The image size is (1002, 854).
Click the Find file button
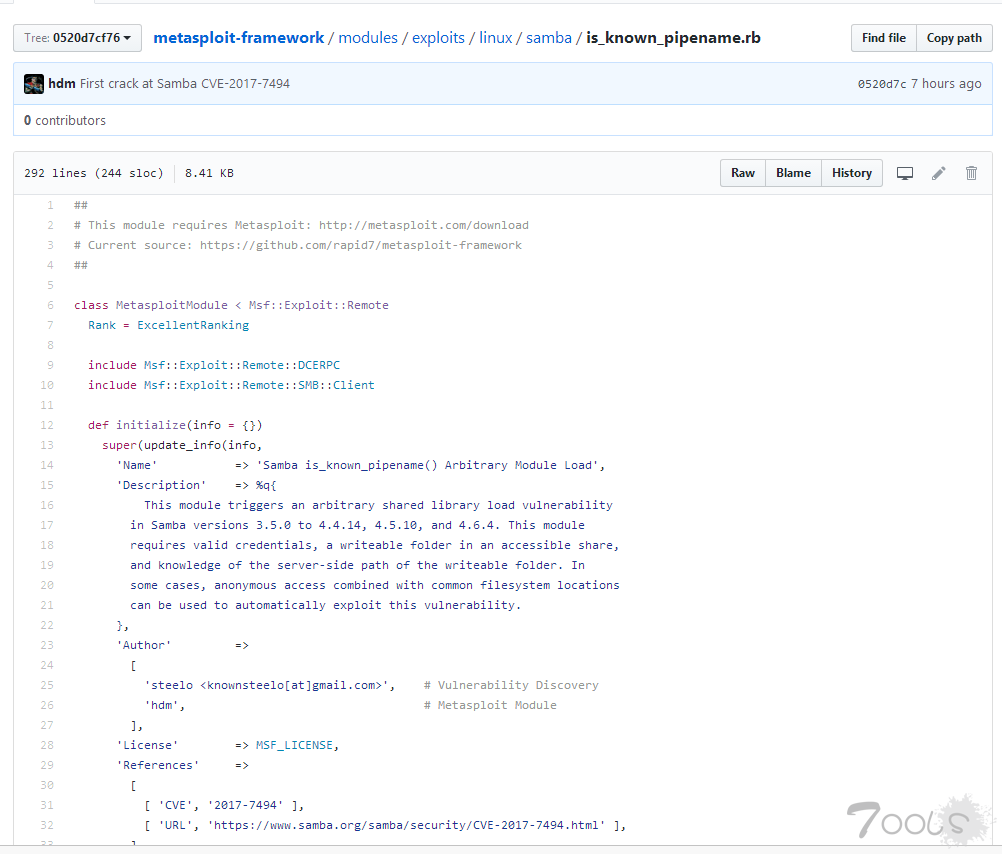pyautogui.click(x=883, y=38)
